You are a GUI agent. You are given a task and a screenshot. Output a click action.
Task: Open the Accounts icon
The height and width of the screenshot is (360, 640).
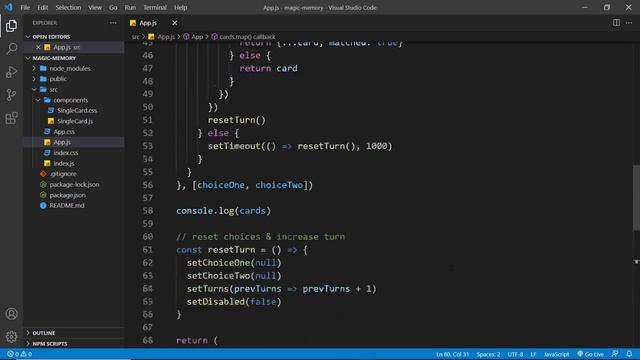click(x=11, y=314)
